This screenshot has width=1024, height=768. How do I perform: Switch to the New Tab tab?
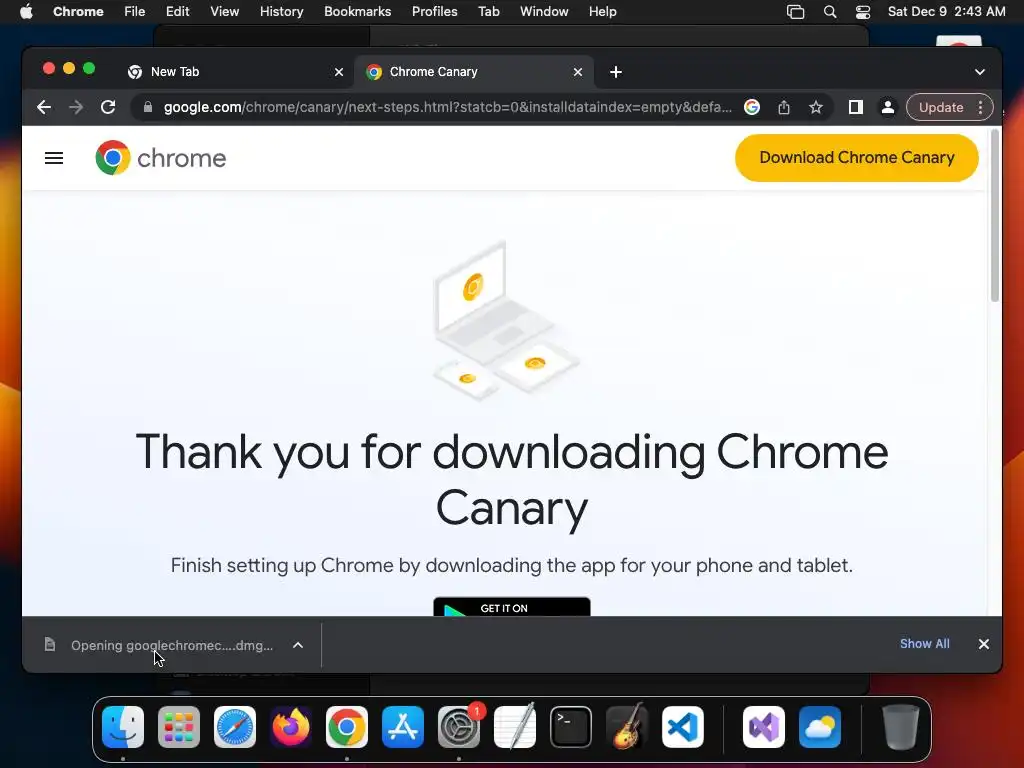pos(235,72)
